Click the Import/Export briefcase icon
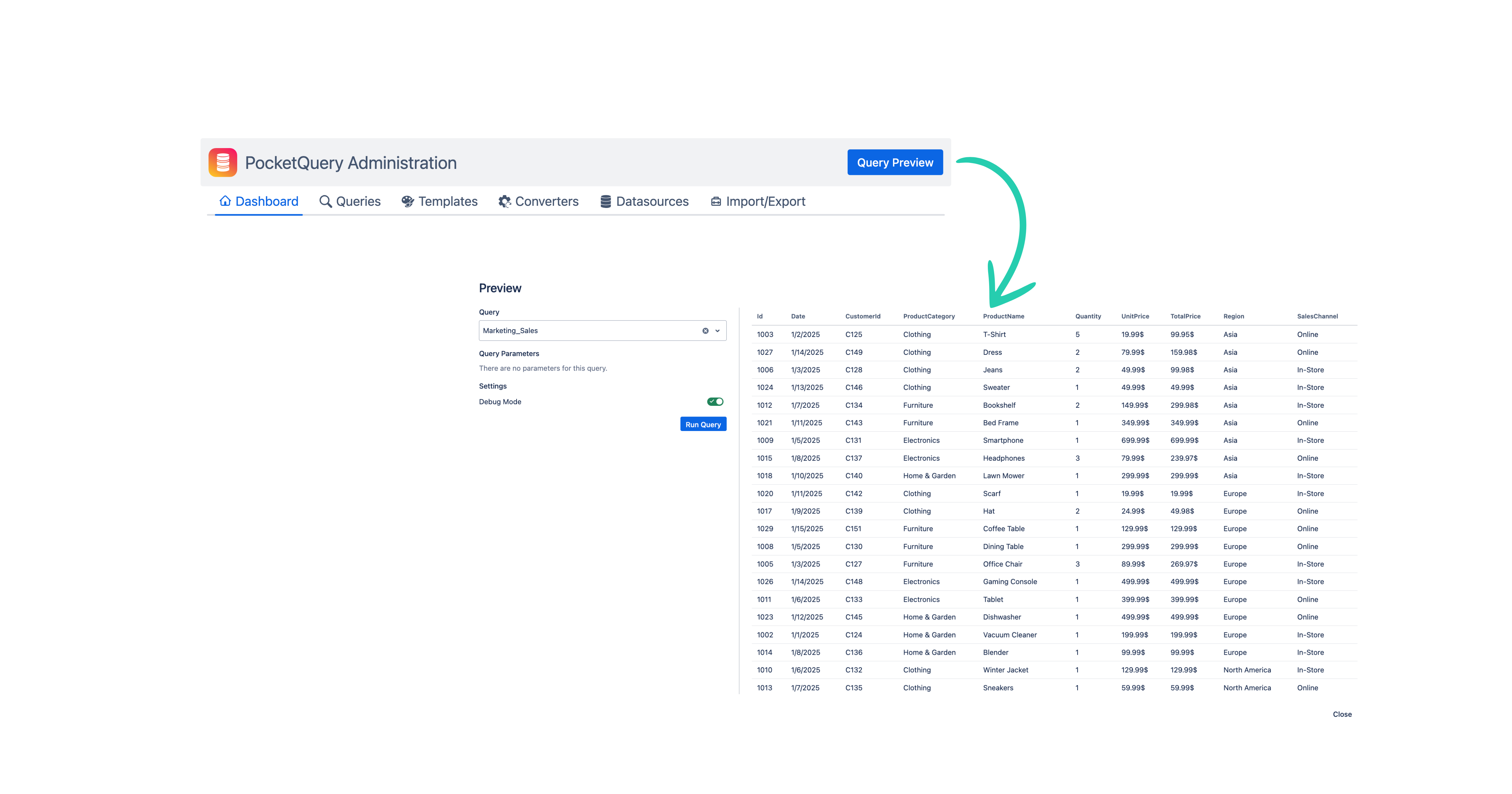 [715, 201]
